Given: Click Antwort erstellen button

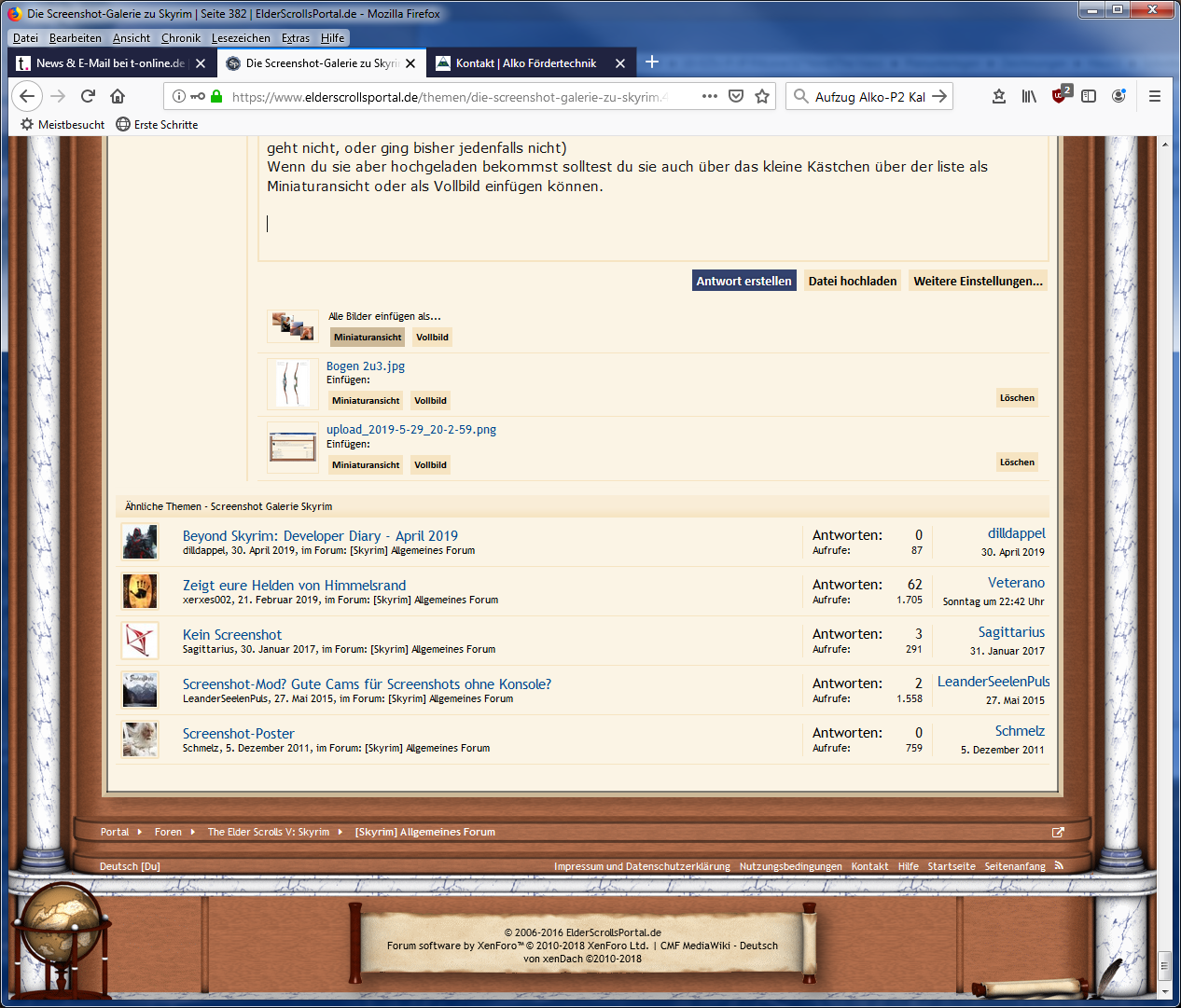Looking at the screenshot, I should pyautogui.click(x=743, y=281).
